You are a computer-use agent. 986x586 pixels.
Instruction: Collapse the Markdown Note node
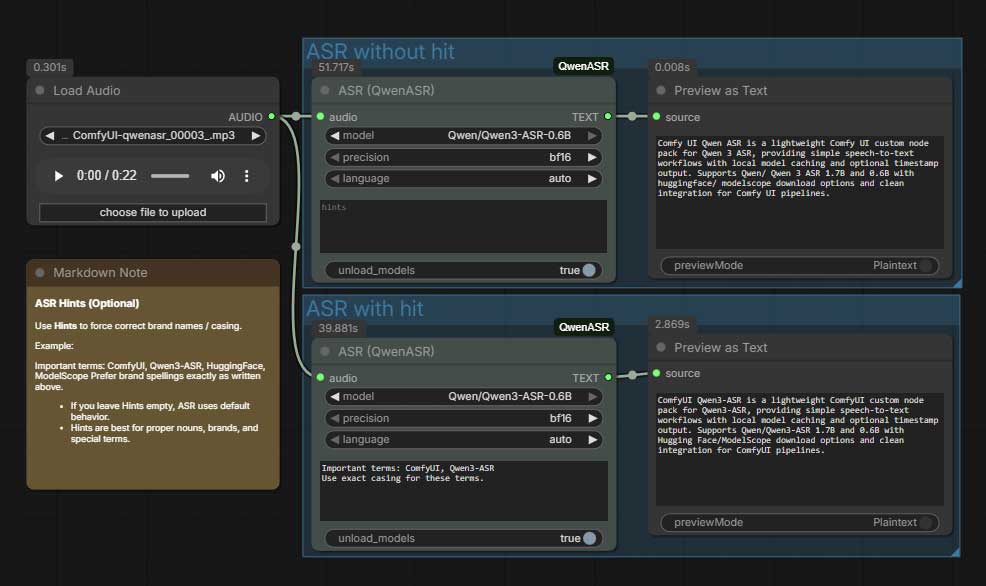pyautogui.click(x=40, y=273)
